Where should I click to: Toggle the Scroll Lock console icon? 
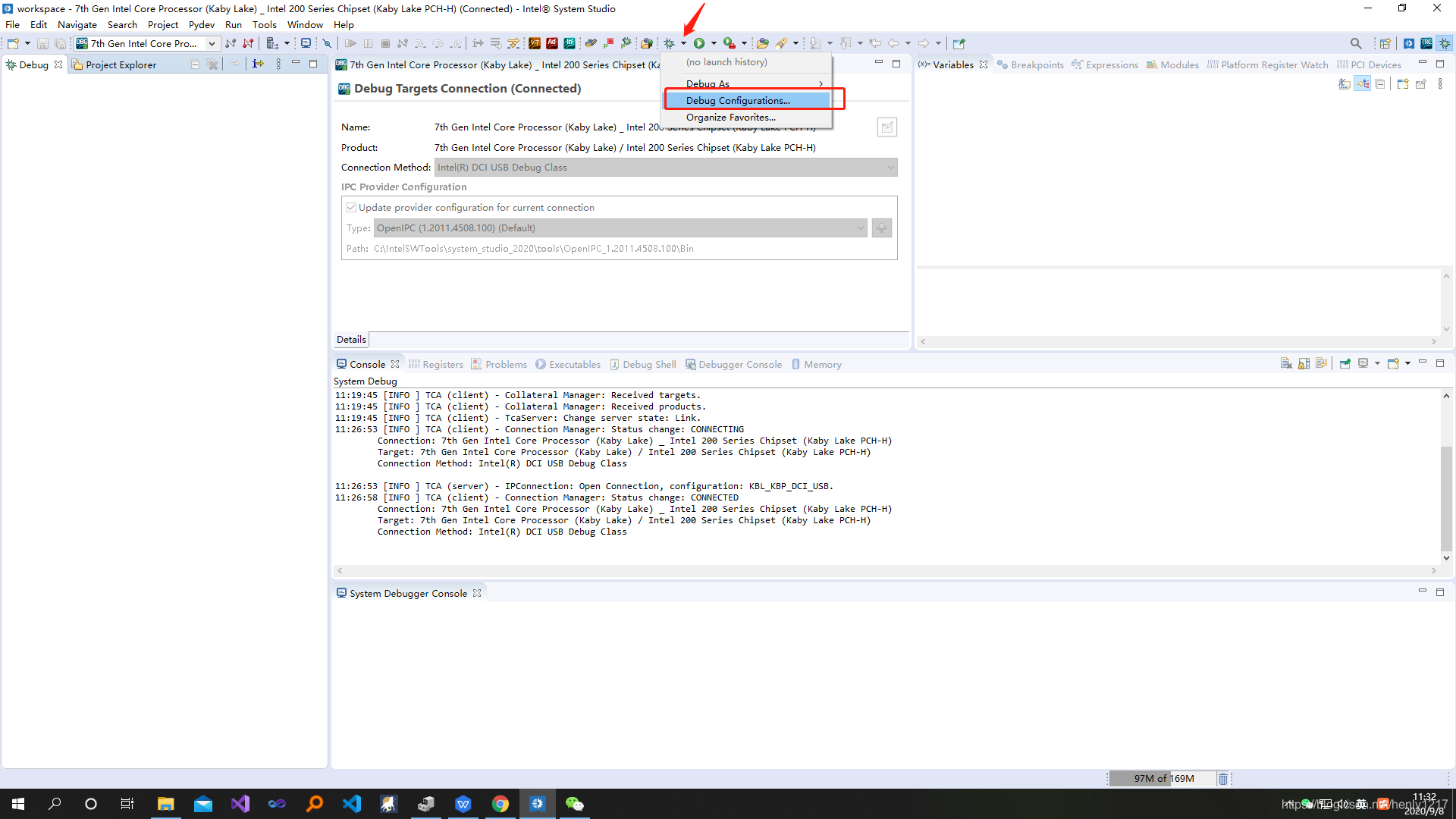(x=1304, y=363)
